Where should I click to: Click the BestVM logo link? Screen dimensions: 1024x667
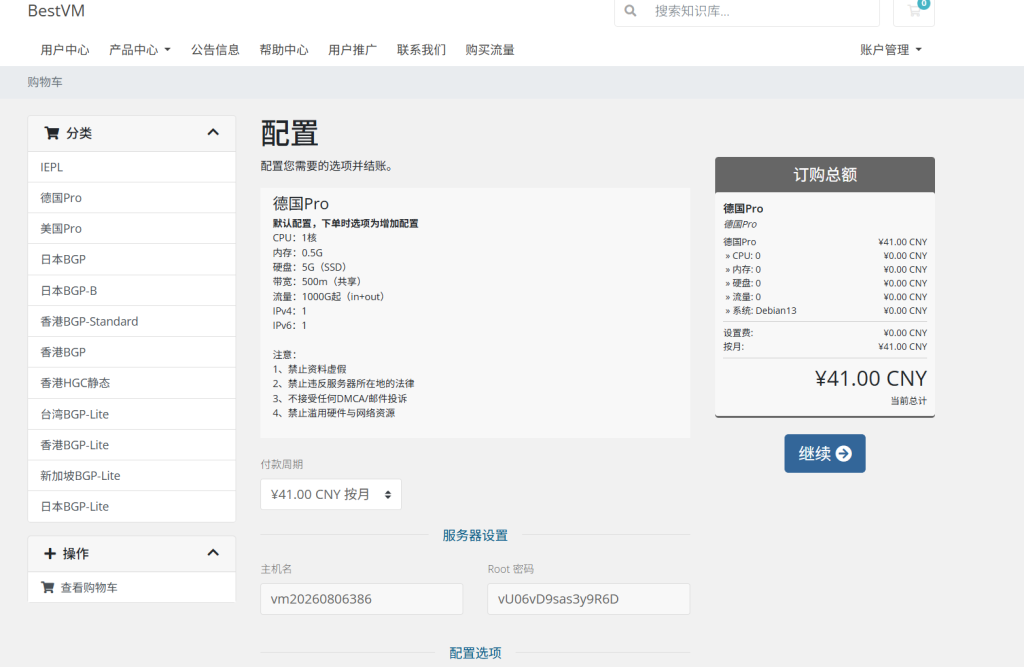pos(56,10)
